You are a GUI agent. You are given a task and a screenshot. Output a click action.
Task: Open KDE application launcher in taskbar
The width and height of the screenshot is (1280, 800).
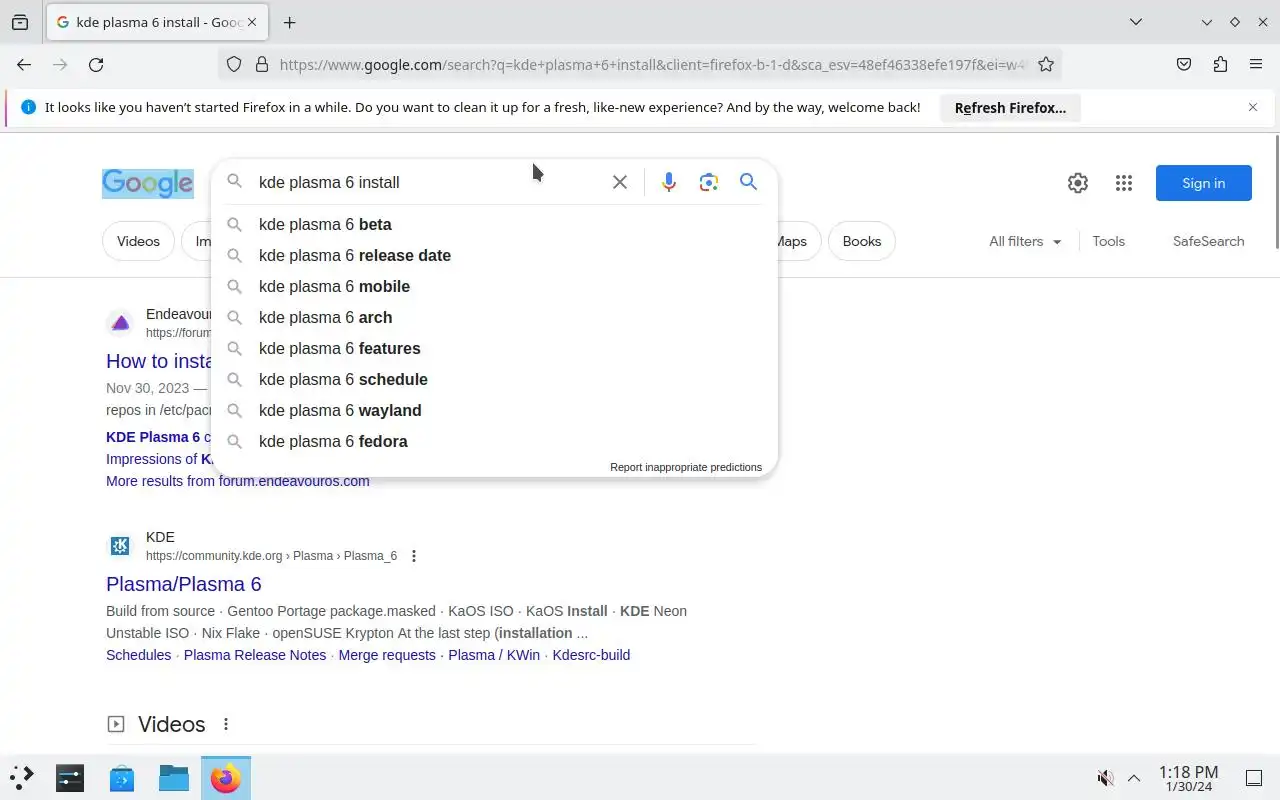tap(22, 777)
